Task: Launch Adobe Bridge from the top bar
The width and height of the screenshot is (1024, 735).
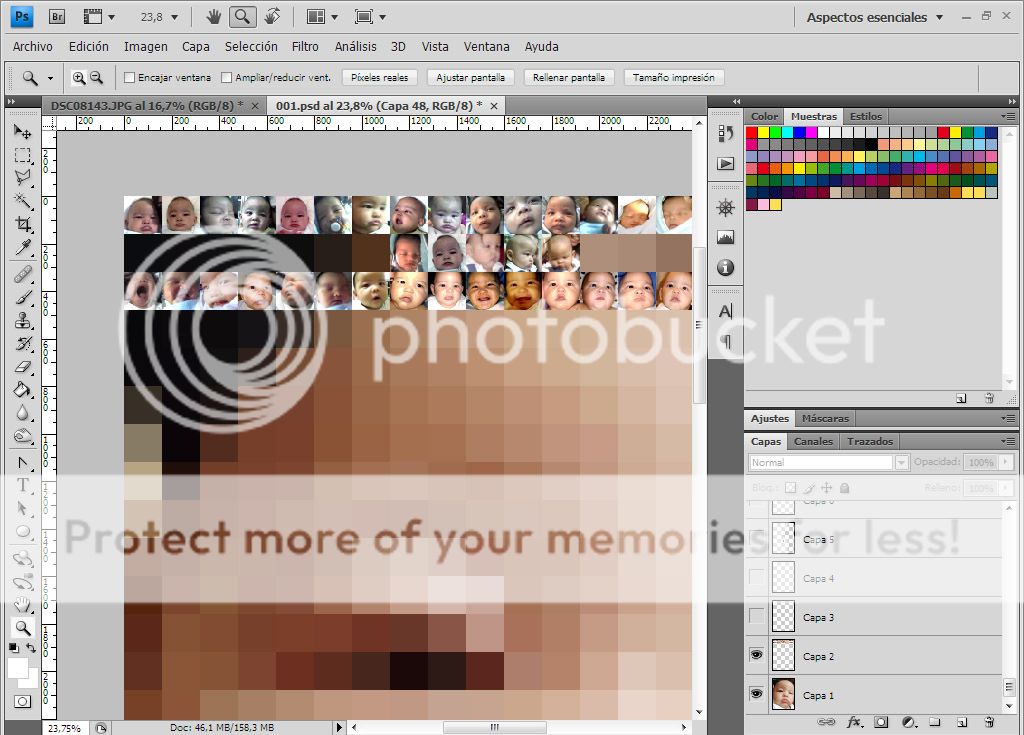Action: point(57,17)
